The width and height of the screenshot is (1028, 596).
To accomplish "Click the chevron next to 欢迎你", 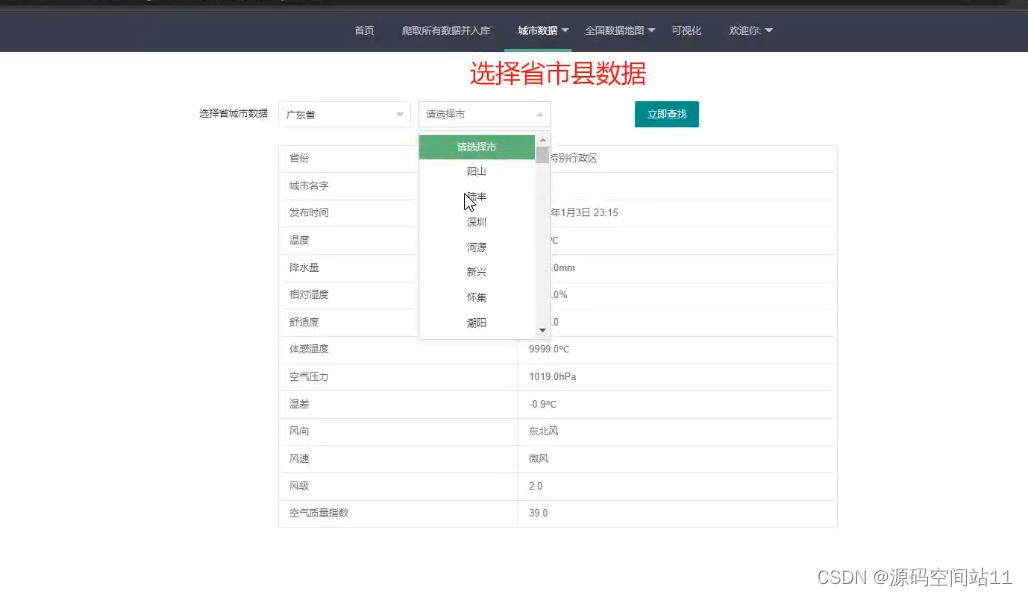I will click(768, 30).
